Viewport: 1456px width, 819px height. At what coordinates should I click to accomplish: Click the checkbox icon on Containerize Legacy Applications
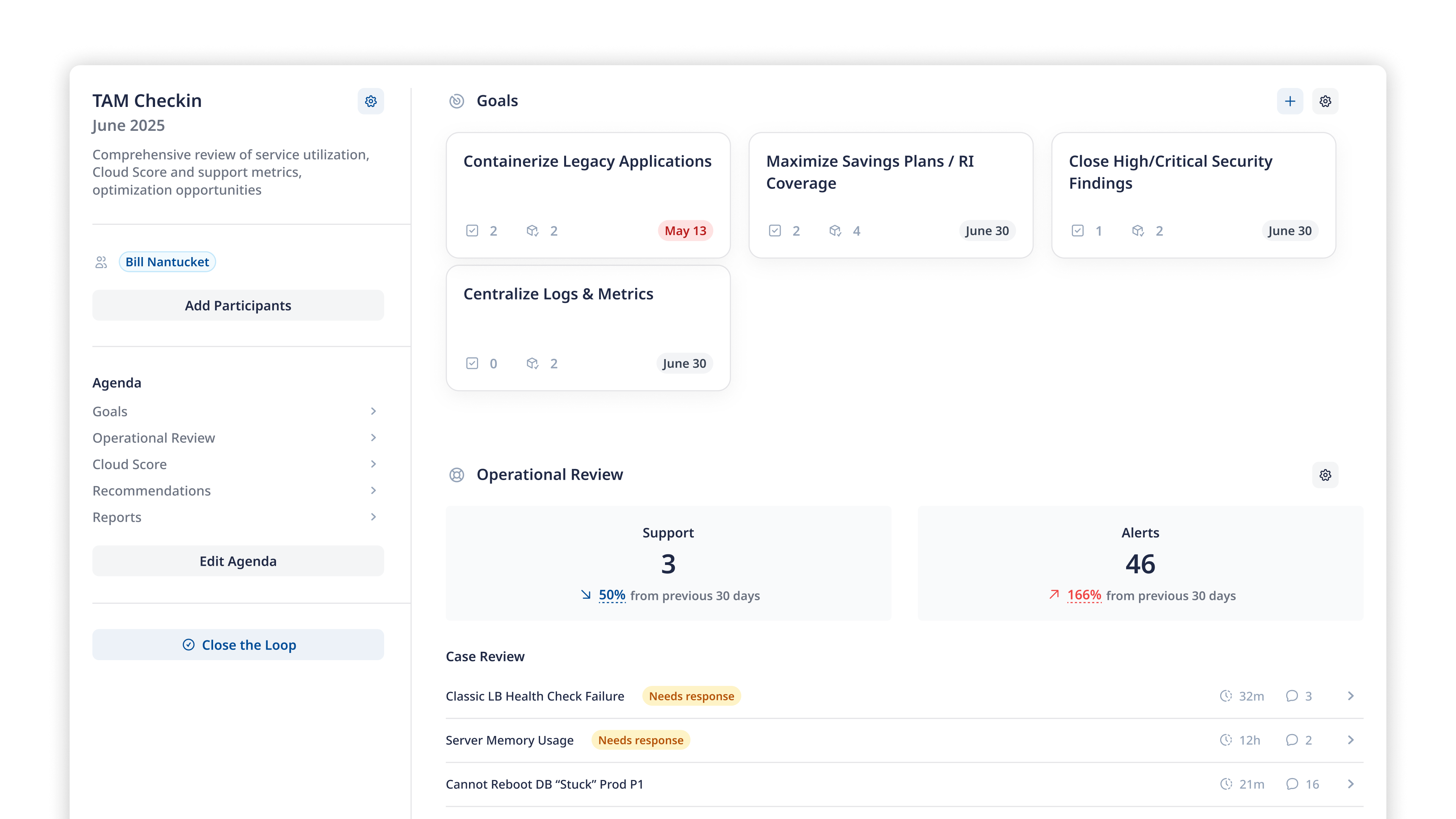(472, 231)
